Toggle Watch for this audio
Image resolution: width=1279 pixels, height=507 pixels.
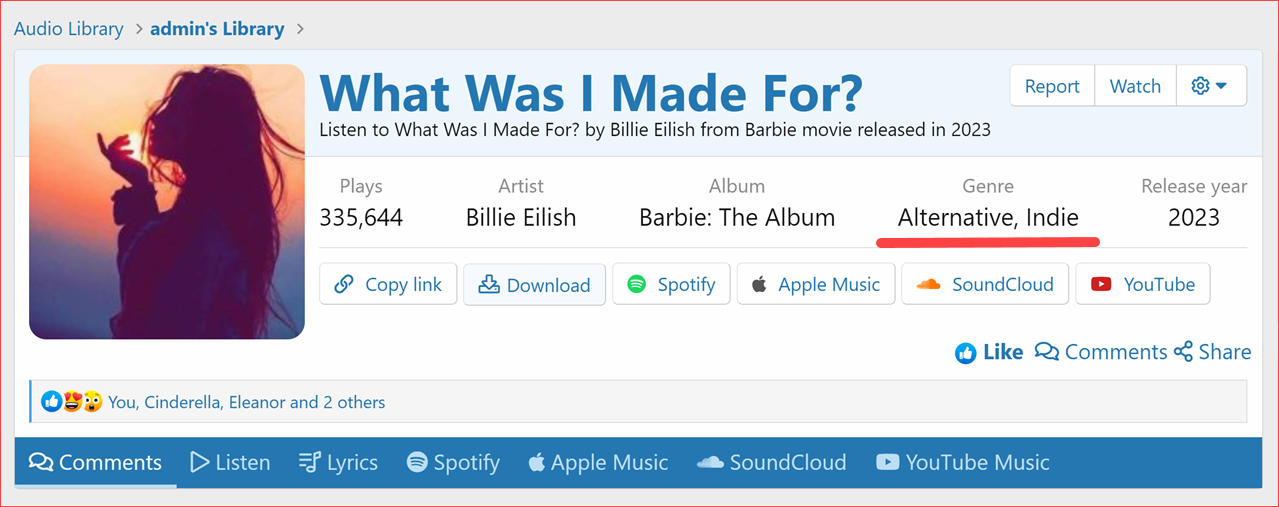coord(1135,86)
